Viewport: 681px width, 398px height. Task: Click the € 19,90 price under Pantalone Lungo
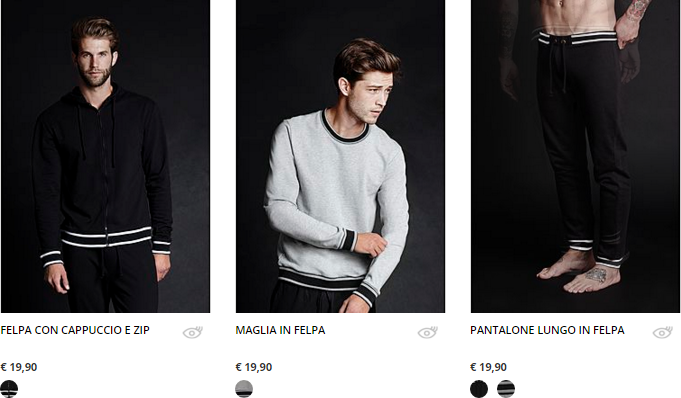[x=488, y=367]
